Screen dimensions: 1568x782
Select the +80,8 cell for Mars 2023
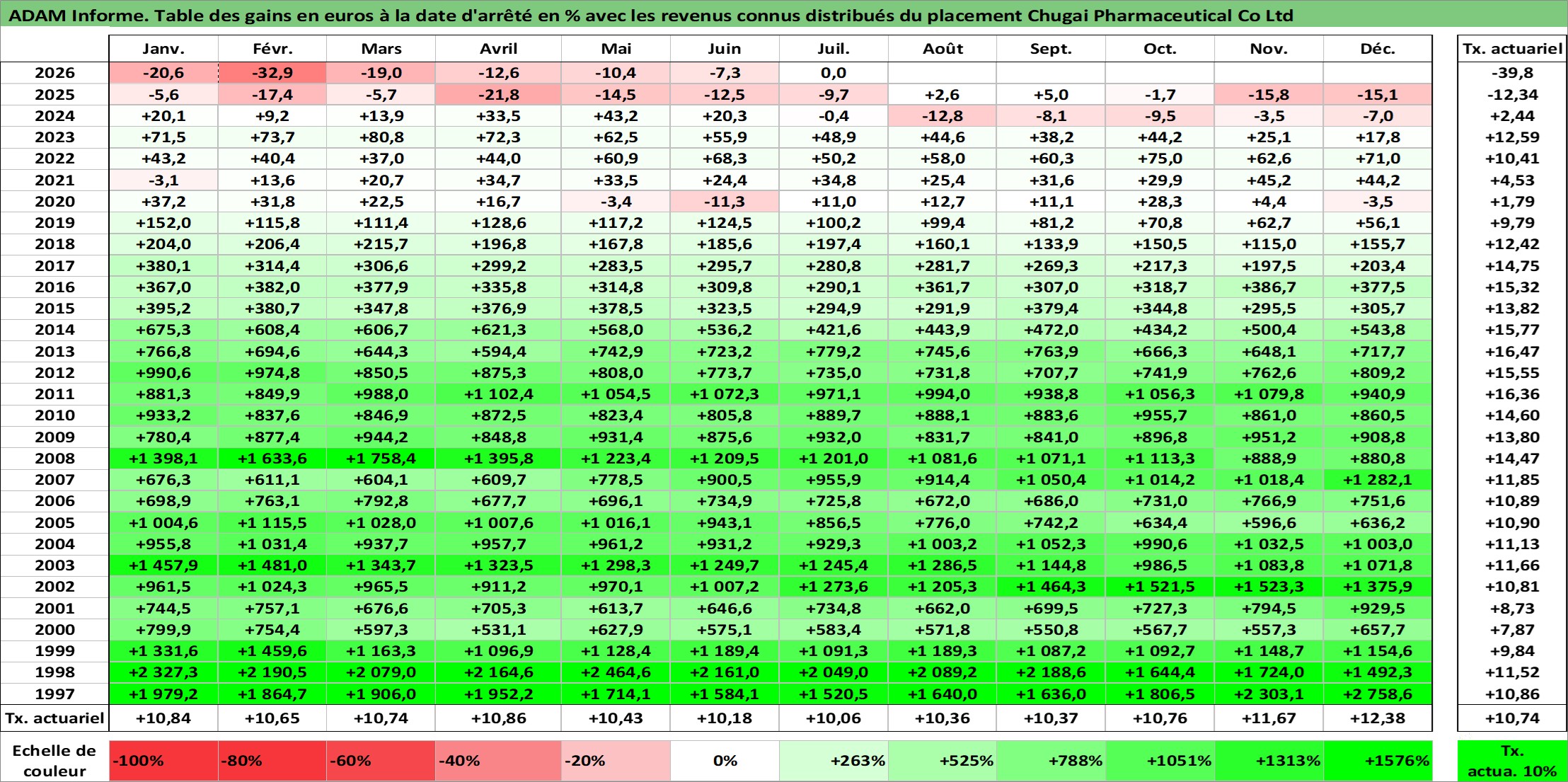[x=381, y=137]
